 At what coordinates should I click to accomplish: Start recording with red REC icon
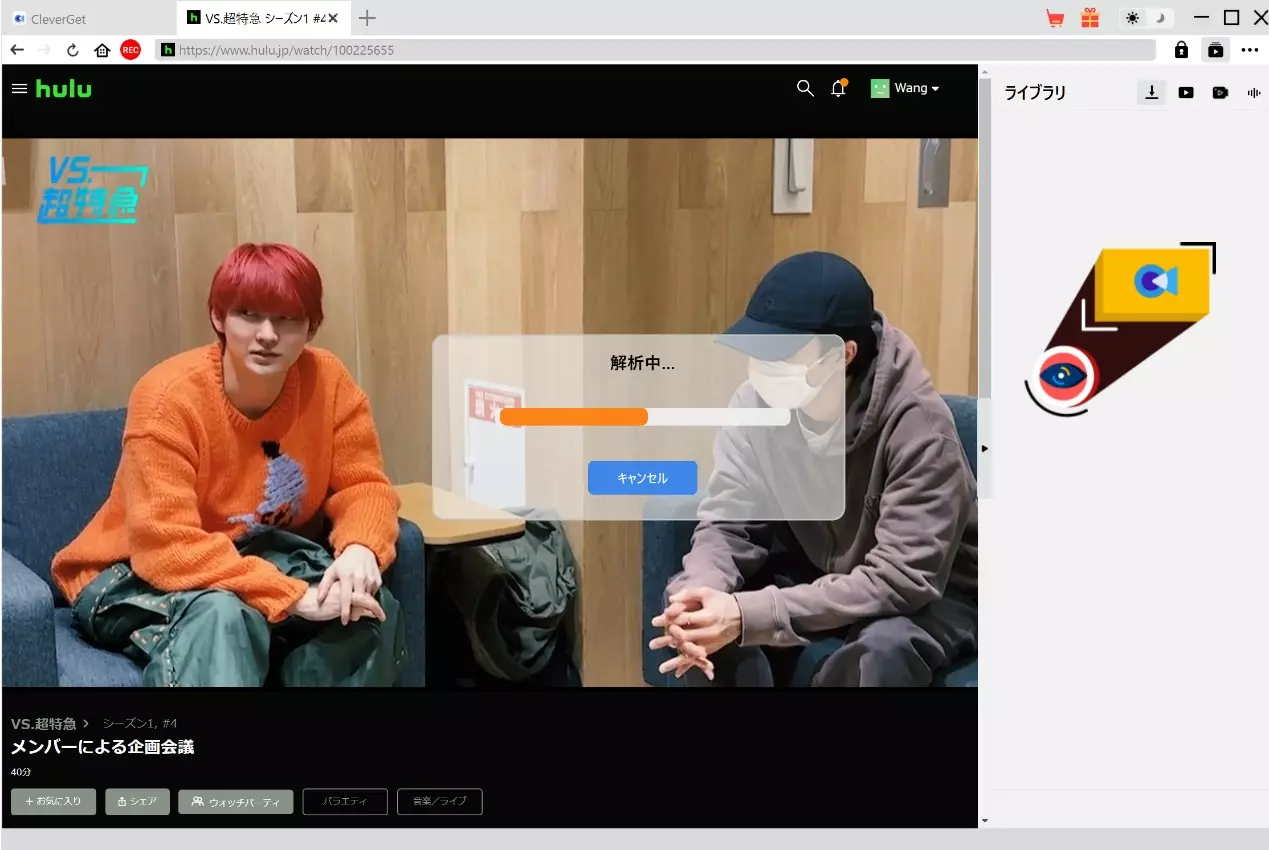(x=130, y=49)
